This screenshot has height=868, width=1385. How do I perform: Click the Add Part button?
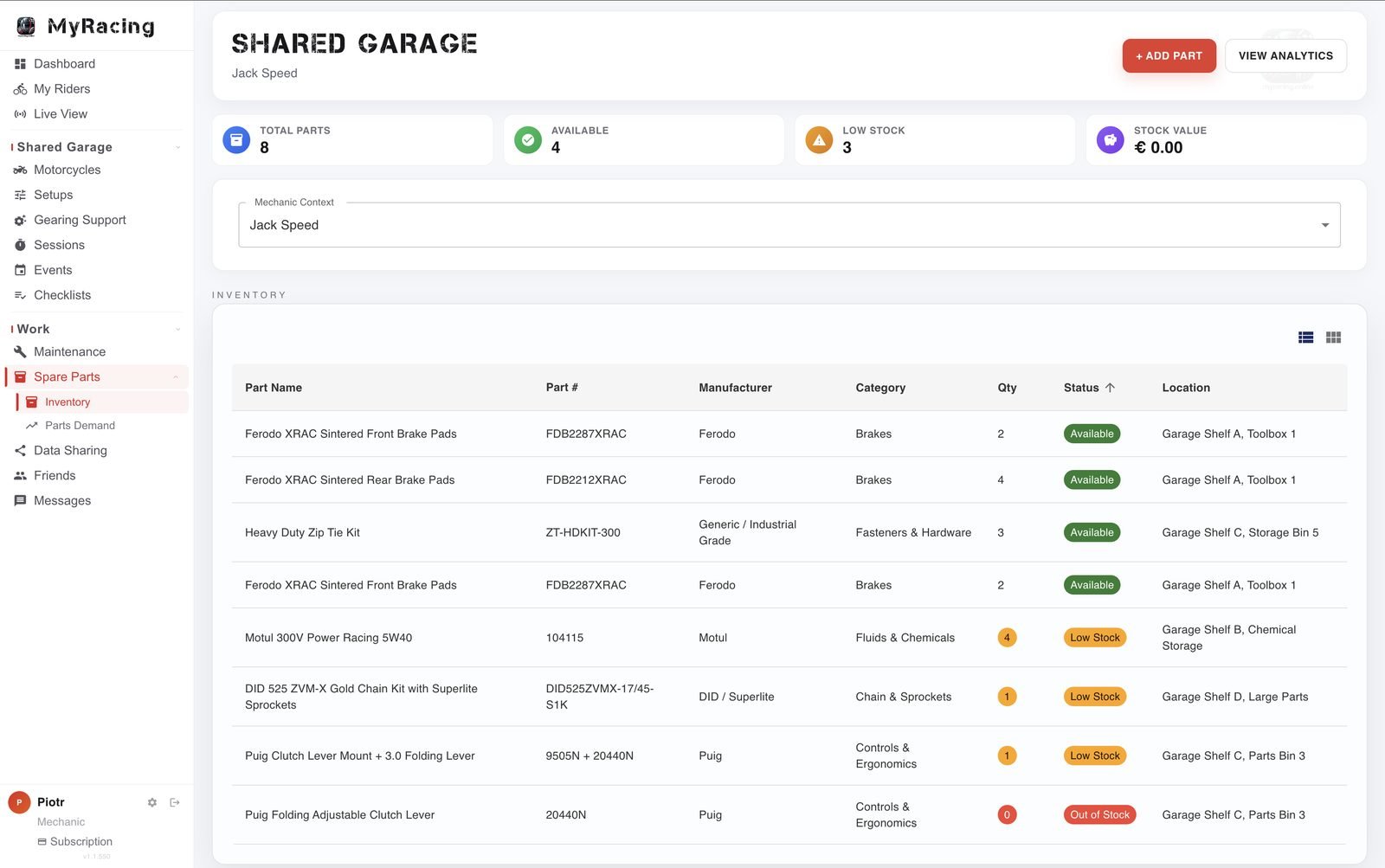1169,55
